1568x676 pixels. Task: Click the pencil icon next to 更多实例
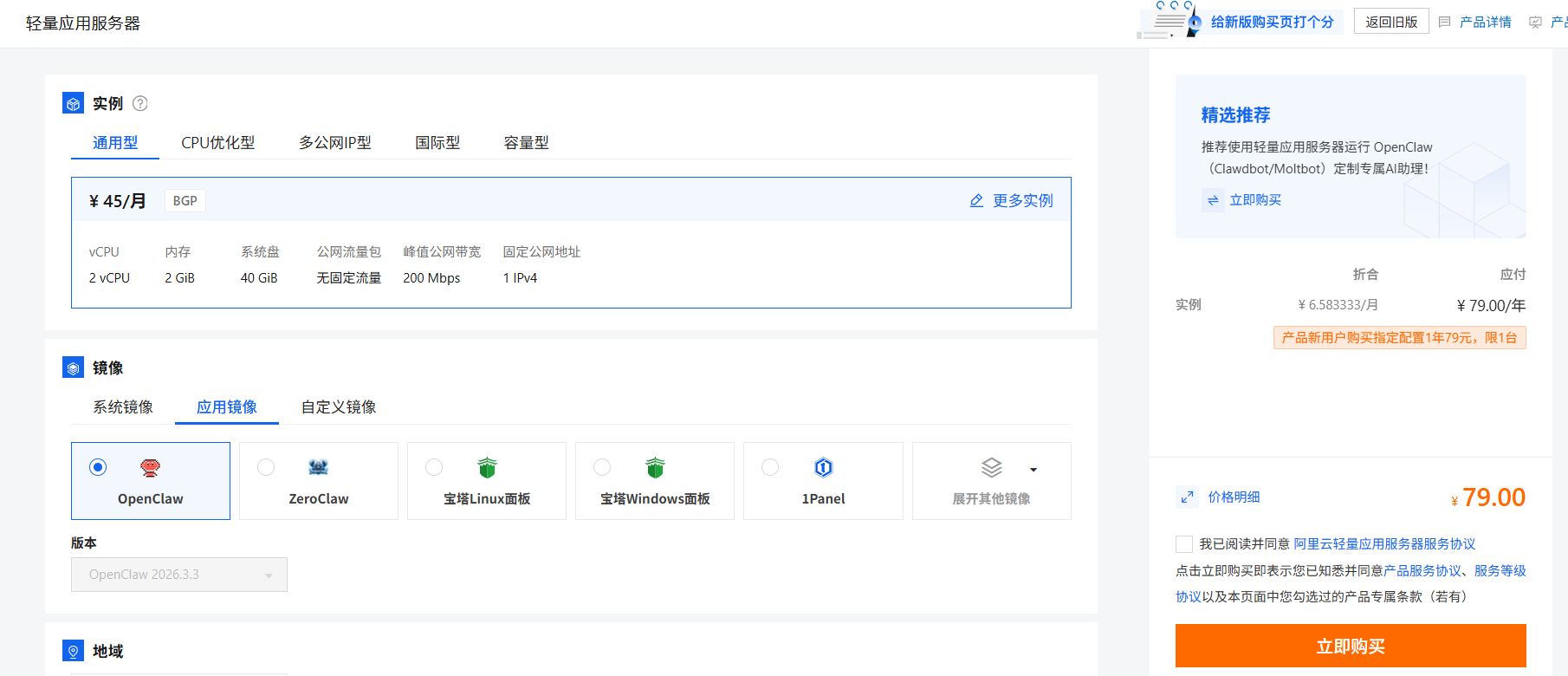(976, 201)
